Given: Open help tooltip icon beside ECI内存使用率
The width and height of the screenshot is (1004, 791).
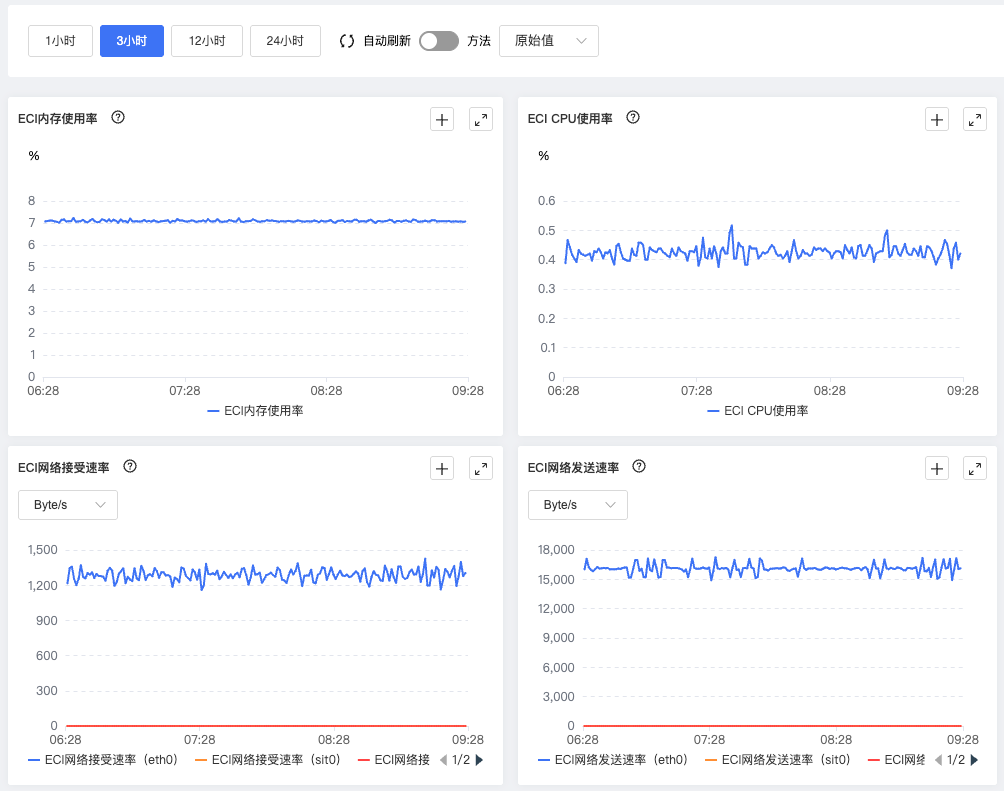Looking at the screenshot, I should [x=118, y=118].
